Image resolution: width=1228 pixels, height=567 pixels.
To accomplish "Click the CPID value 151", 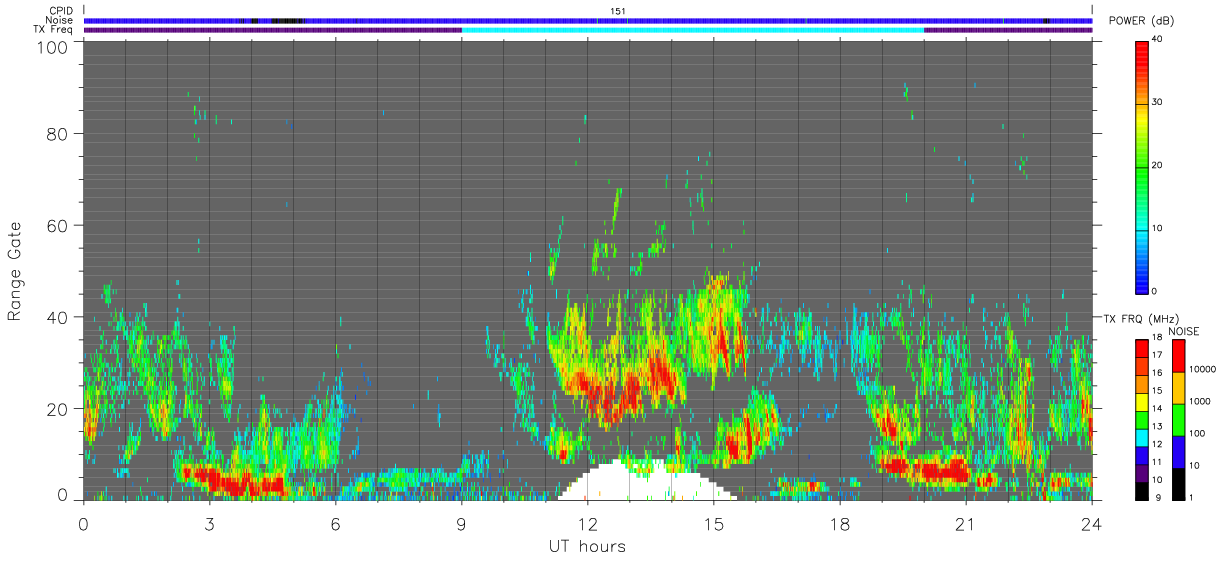I will [618, 11].
